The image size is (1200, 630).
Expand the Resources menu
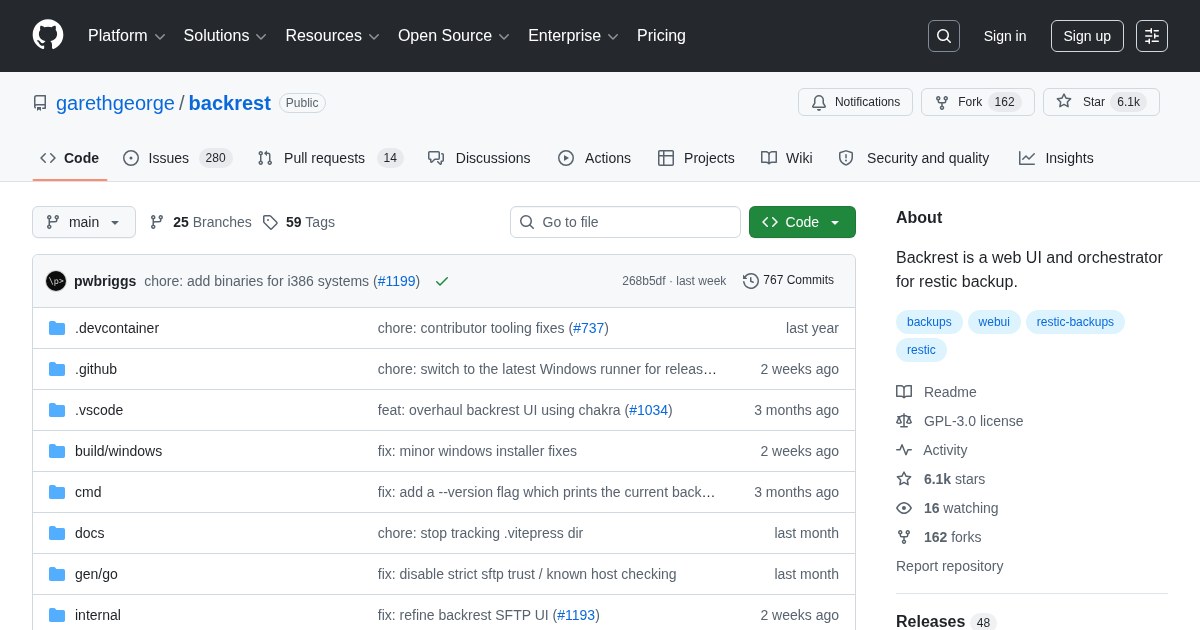(333, 36)
